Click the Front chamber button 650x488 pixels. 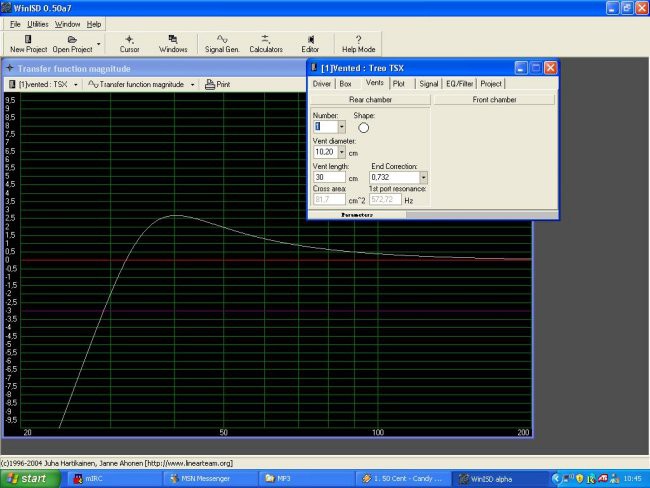494,100
